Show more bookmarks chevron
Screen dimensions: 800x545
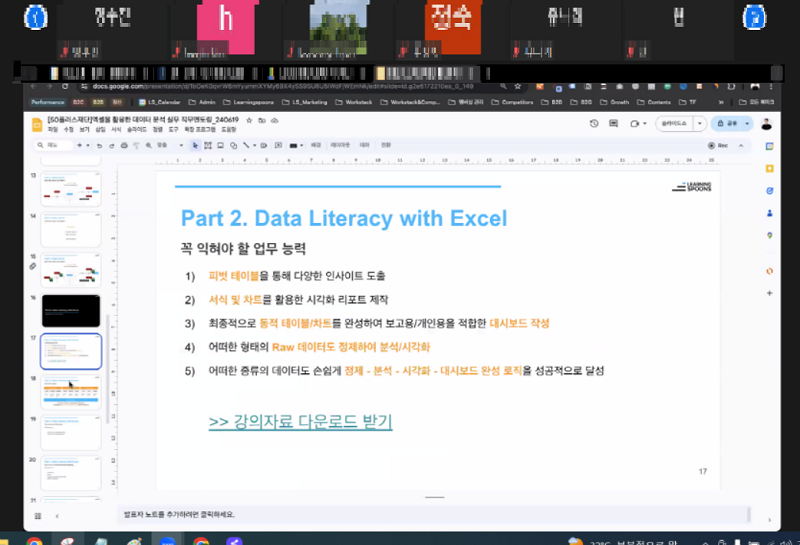(x=721, y=102)
